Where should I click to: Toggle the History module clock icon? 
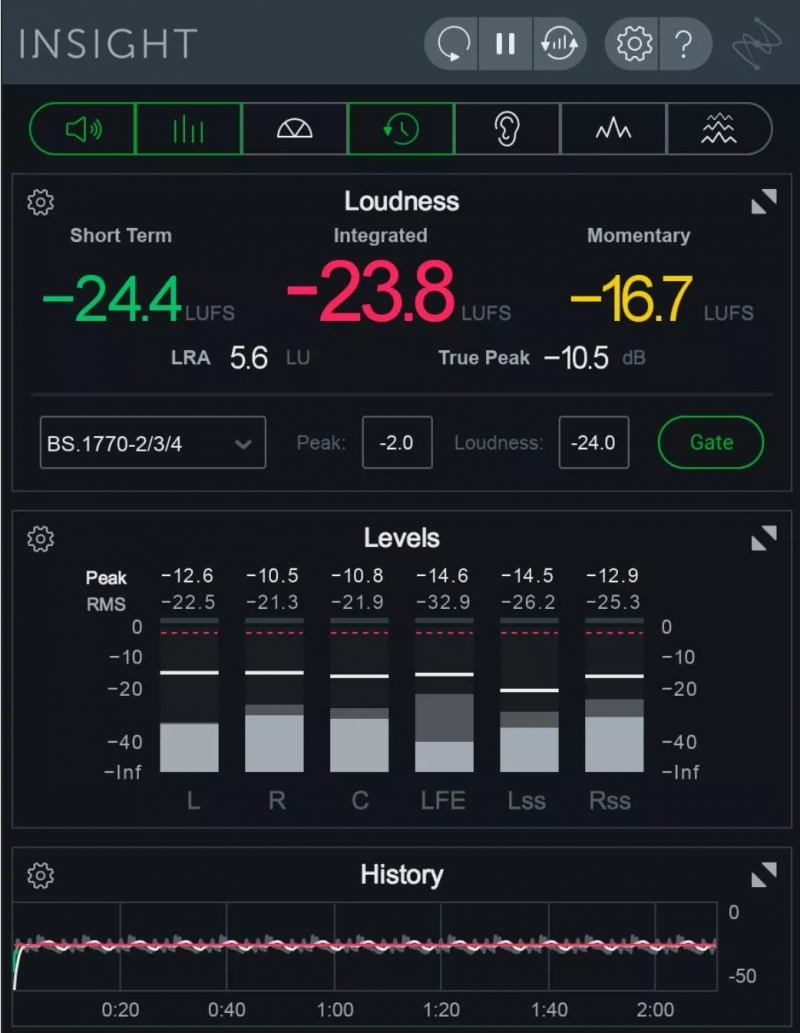[401, 128]
